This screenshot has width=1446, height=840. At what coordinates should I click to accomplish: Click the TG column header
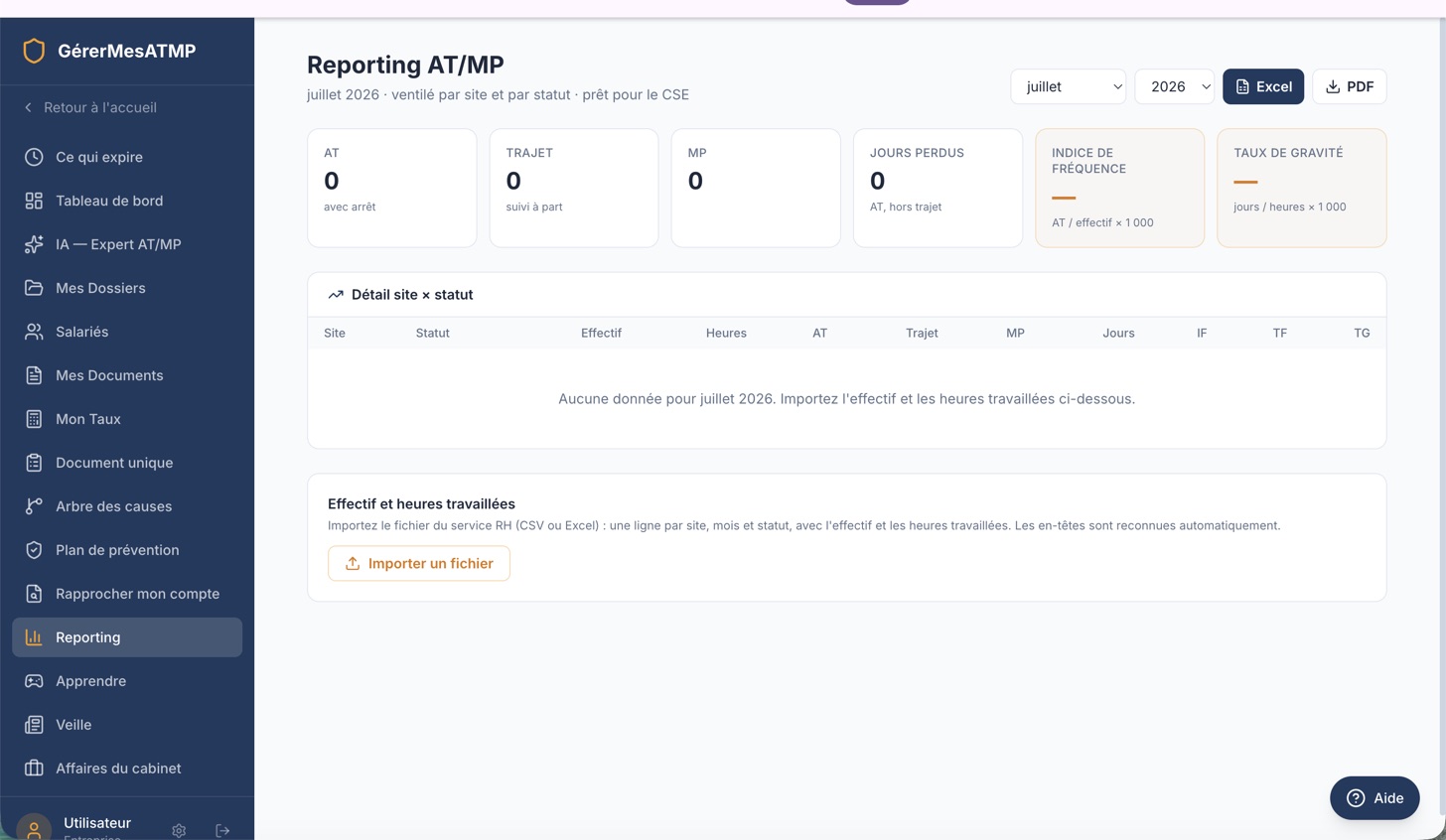[1362, 334]
